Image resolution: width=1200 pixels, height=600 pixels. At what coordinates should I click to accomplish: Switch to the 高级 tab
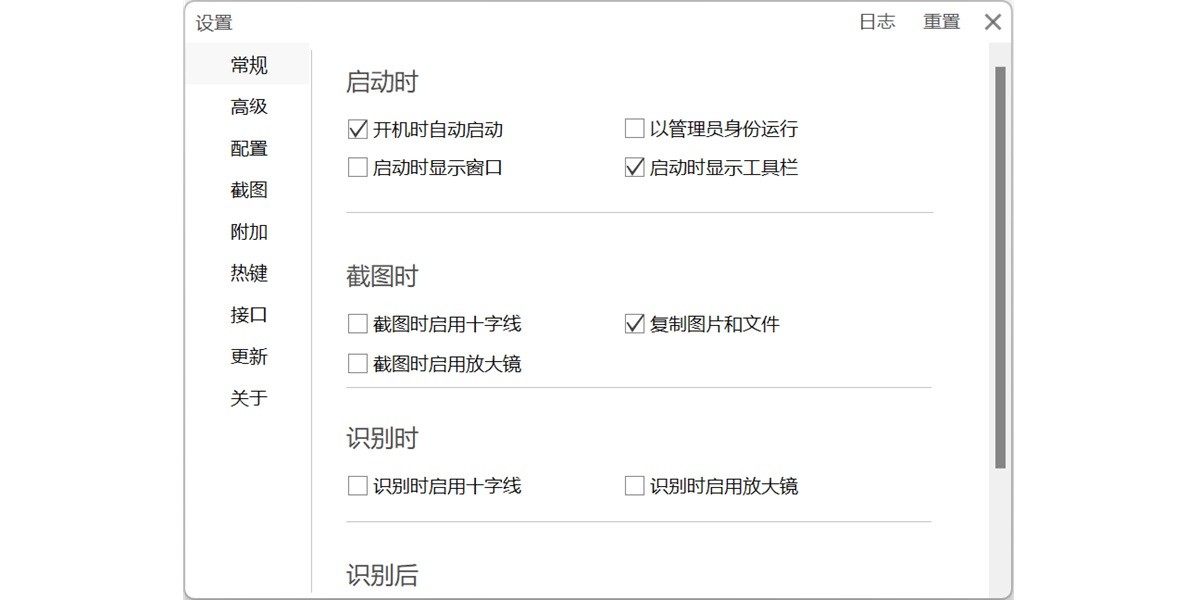249,107
